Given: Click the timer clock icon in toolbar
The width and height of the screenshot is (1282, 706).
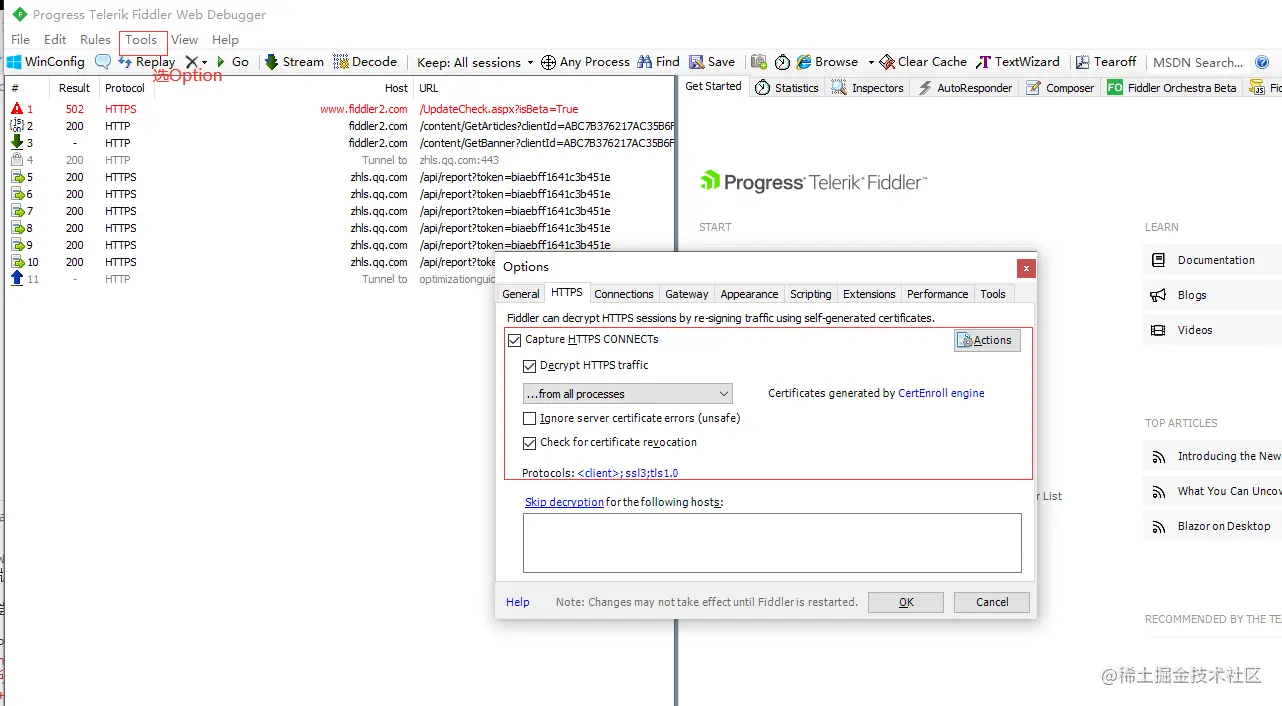Looking at the screenshot, I should tap(782, 62).
